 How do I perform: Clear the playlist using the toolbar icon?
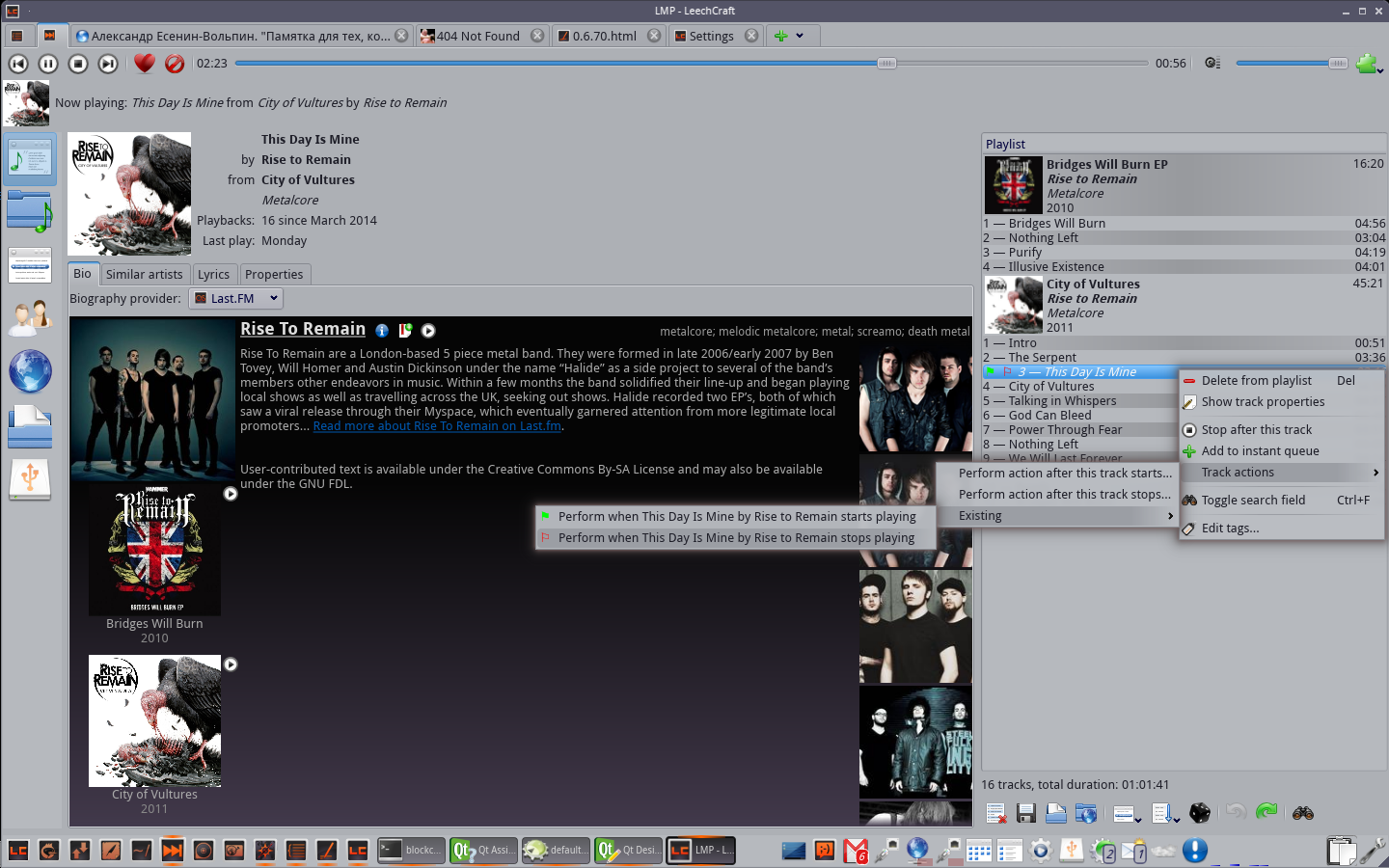[x=996, y=813]
